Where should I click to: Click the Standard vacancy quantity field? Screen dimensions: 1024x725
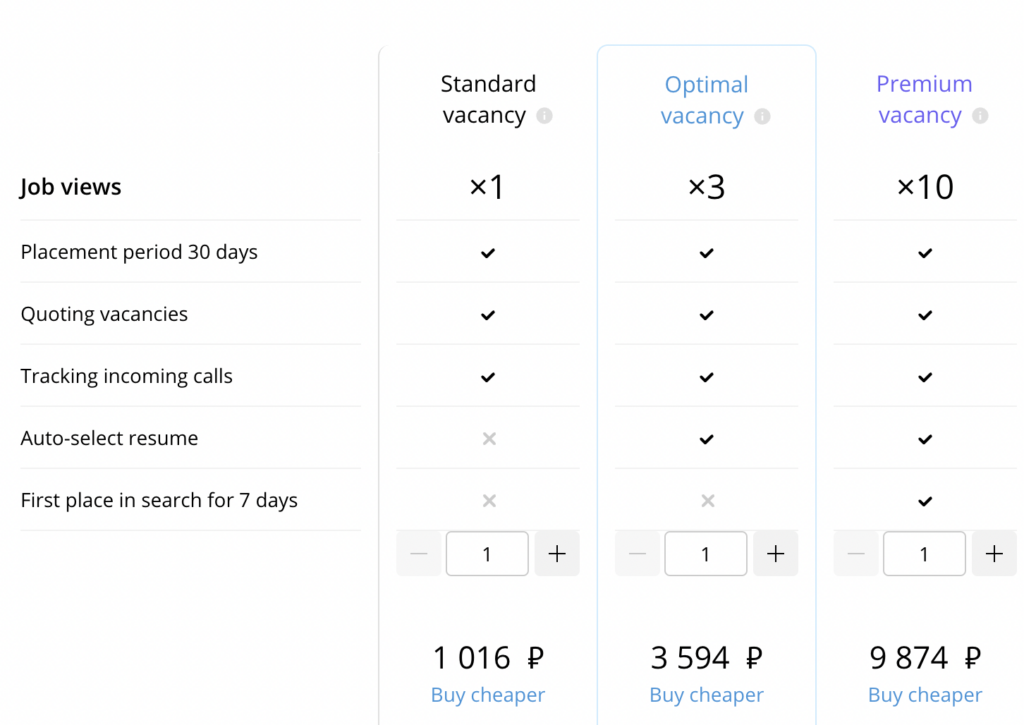[487, 554]
